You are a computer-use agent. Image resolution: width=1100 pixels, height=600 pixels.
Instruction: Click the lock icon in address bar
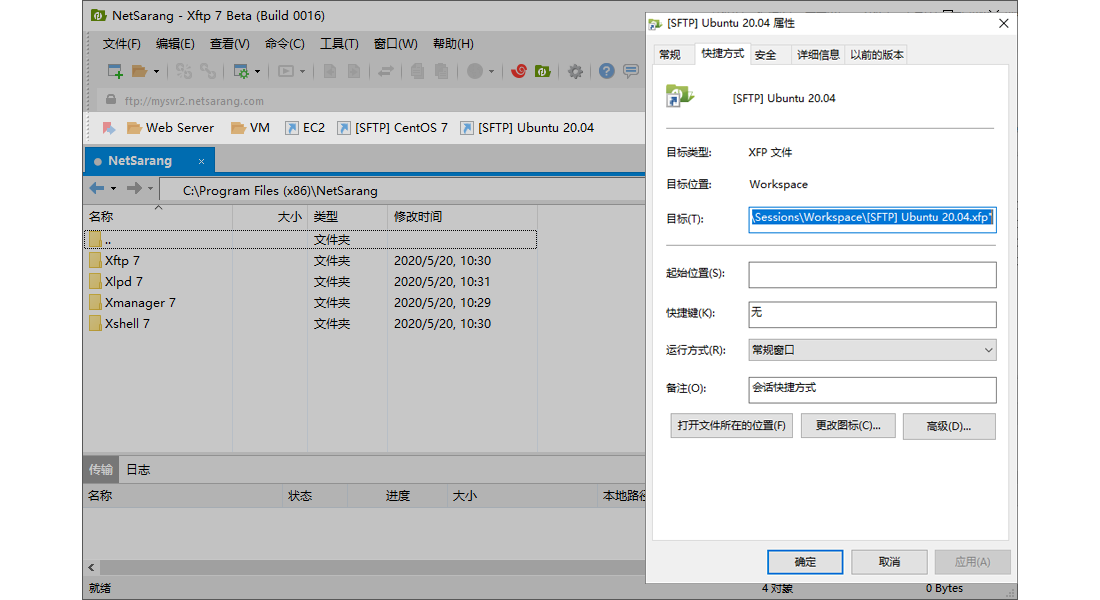[111, 100]
